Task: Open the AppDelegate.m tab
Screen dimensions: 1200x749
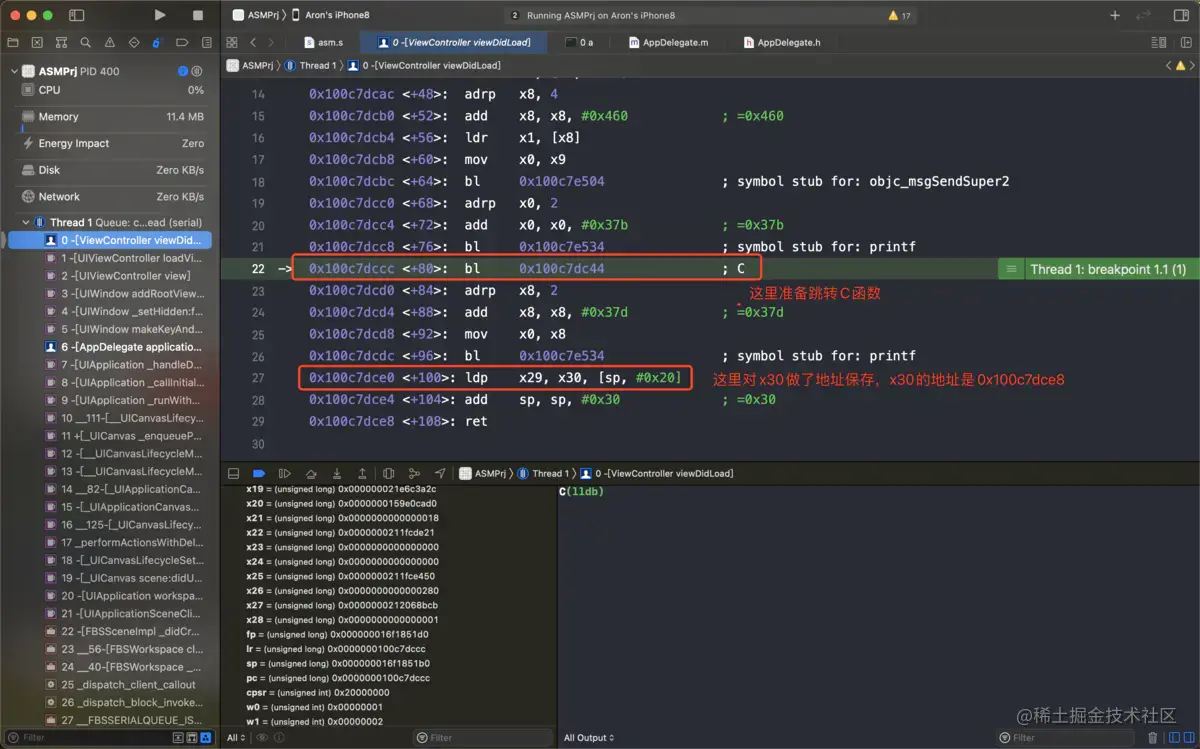Action: tap(669, 43)
